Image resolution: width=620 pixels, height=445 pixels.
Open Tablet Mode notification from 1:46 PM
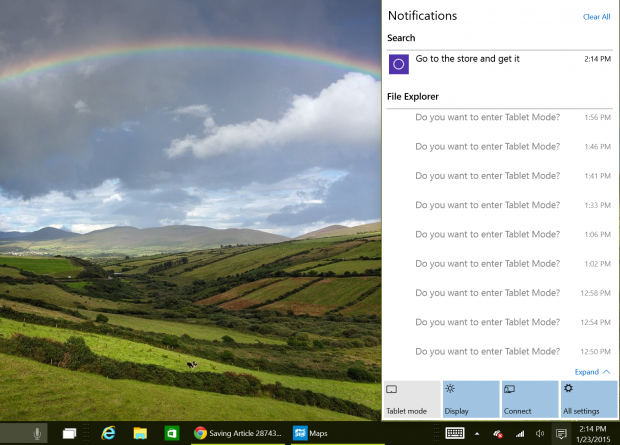coord(500,146)
